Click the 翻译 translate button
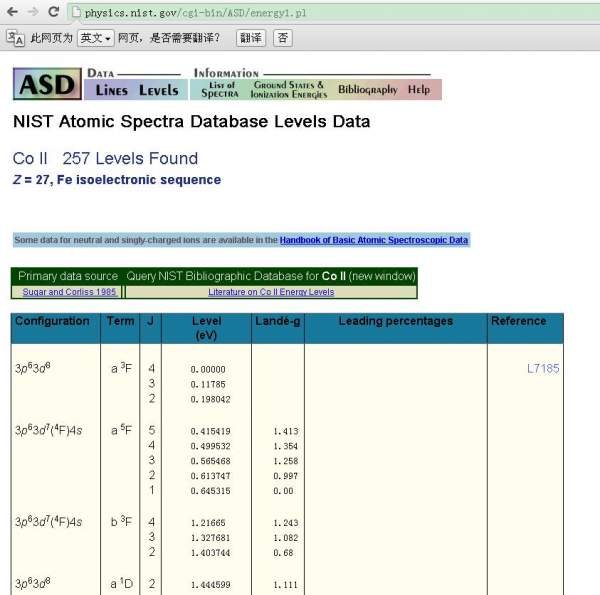The width and height of the screenshot is (600, 595). coord(251,38)
